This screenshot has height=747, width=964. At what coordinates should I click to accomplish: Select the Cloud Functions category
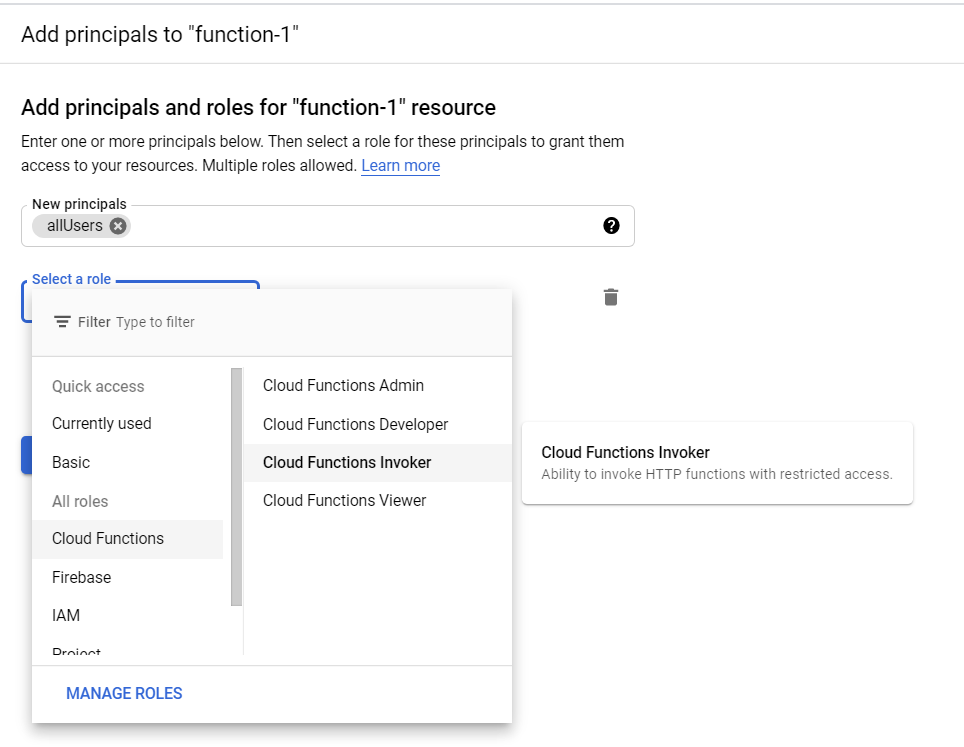click(x=108, y=538)
